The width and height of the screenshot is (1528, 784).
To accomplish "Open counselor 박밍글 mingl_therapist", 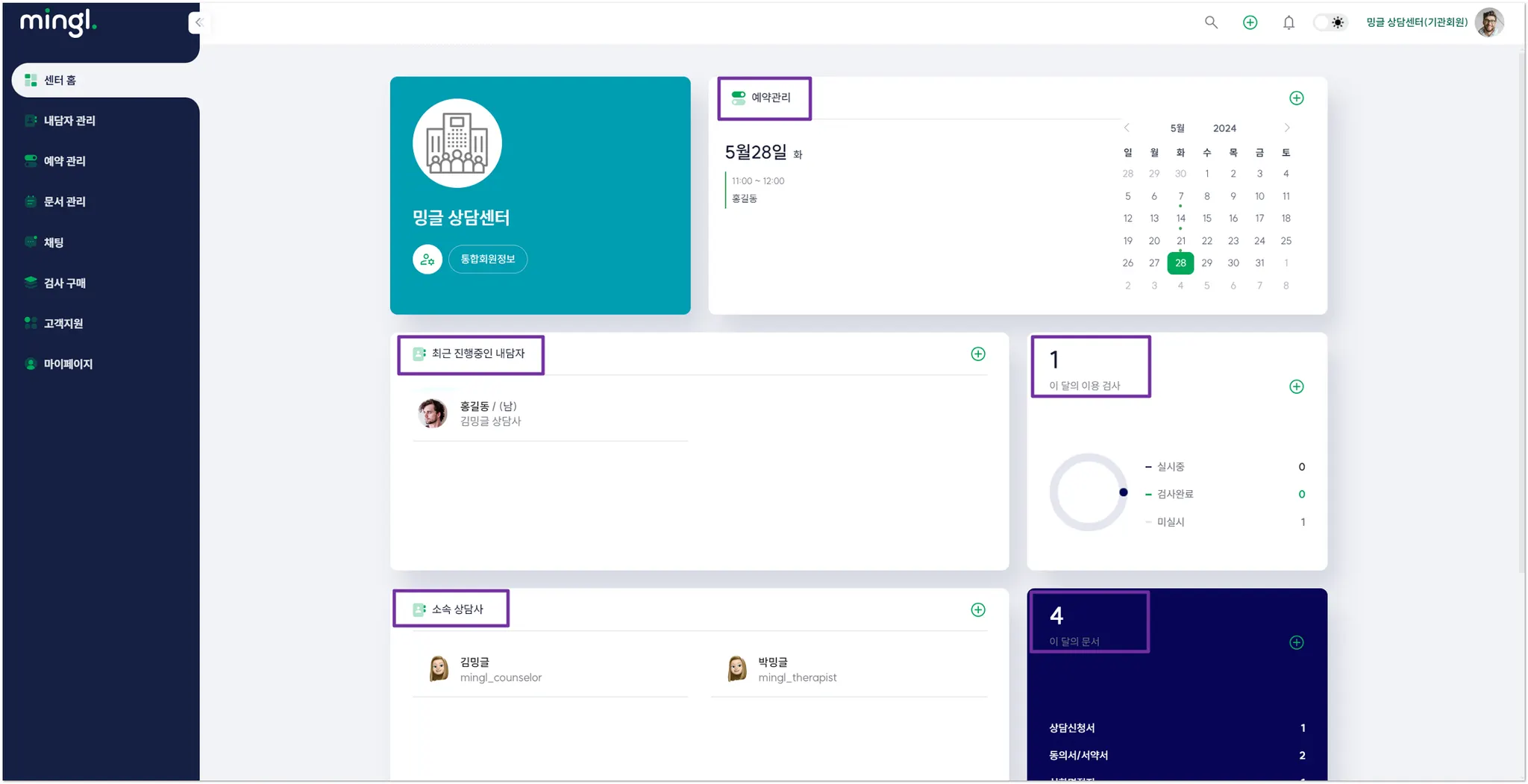I will [x=849, y=669].
